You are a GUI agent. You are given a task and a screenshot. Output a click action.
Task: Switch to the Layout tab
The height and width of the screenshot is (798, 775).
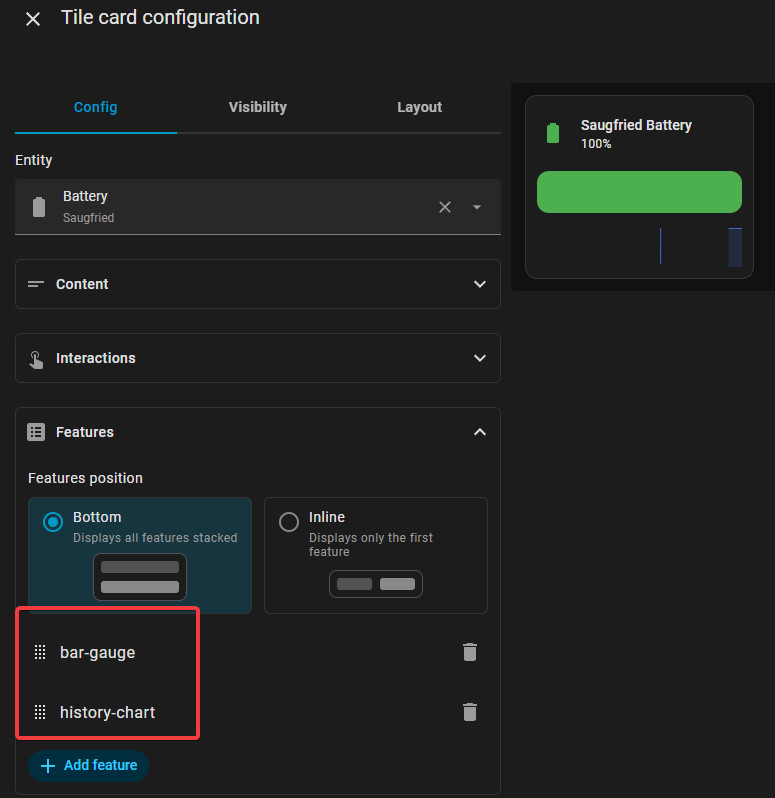point(419,107)
